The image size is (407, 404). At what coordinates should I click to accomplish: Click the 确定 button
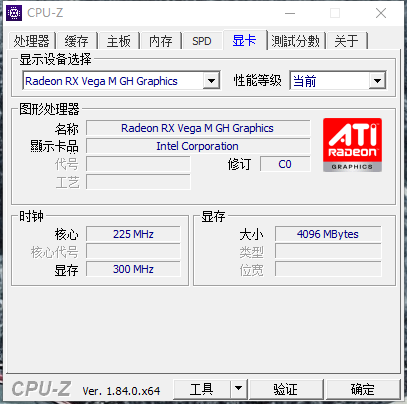363,389
